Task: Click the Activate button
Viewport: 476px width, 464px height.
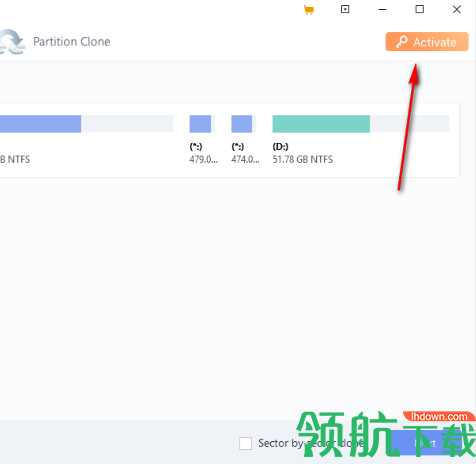Action: [x=427, y=42]
